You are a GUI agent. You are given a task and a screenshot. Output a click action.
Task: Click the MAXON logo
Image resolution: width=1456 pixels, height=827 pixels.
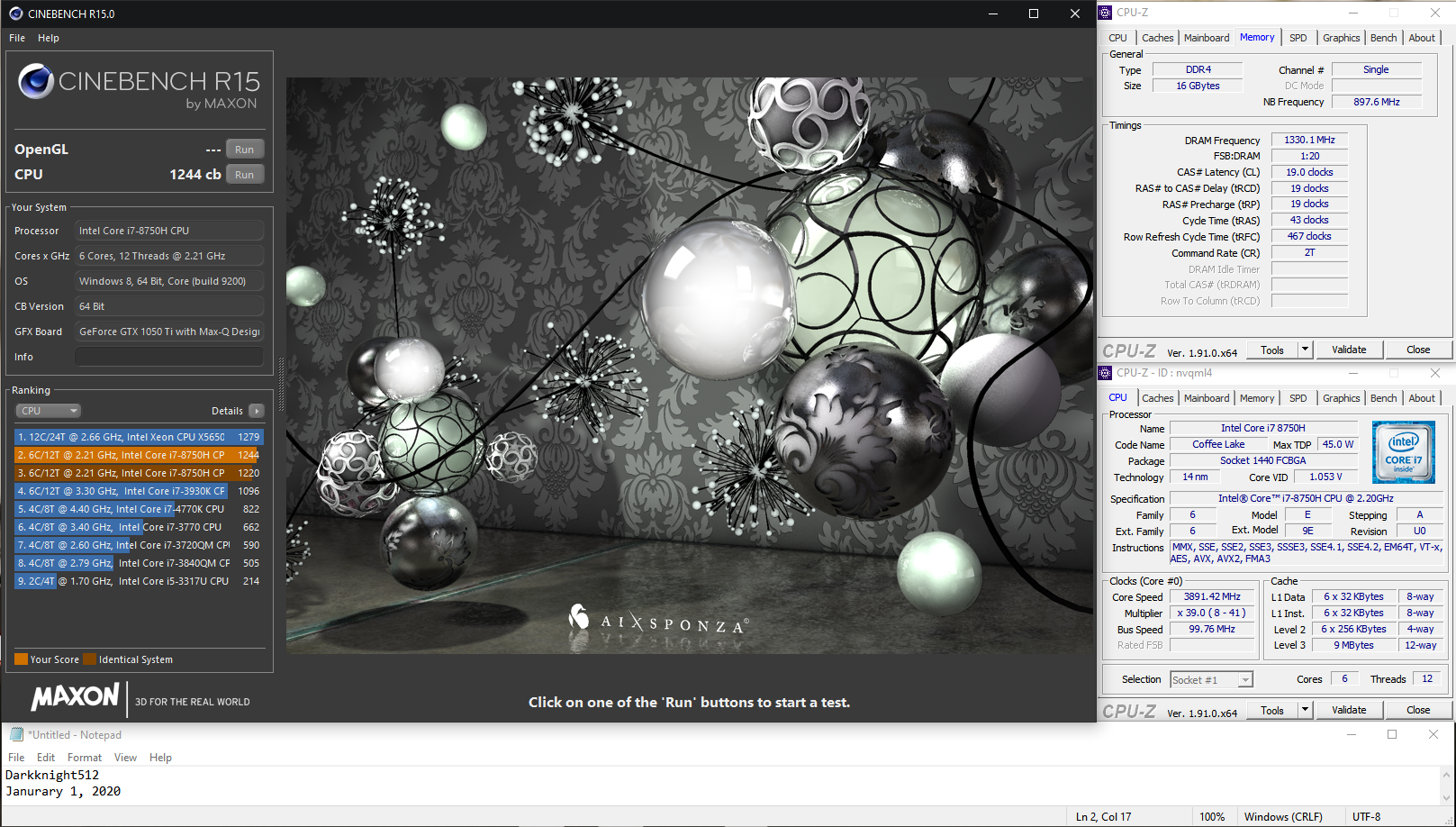(x=75, y=697)
